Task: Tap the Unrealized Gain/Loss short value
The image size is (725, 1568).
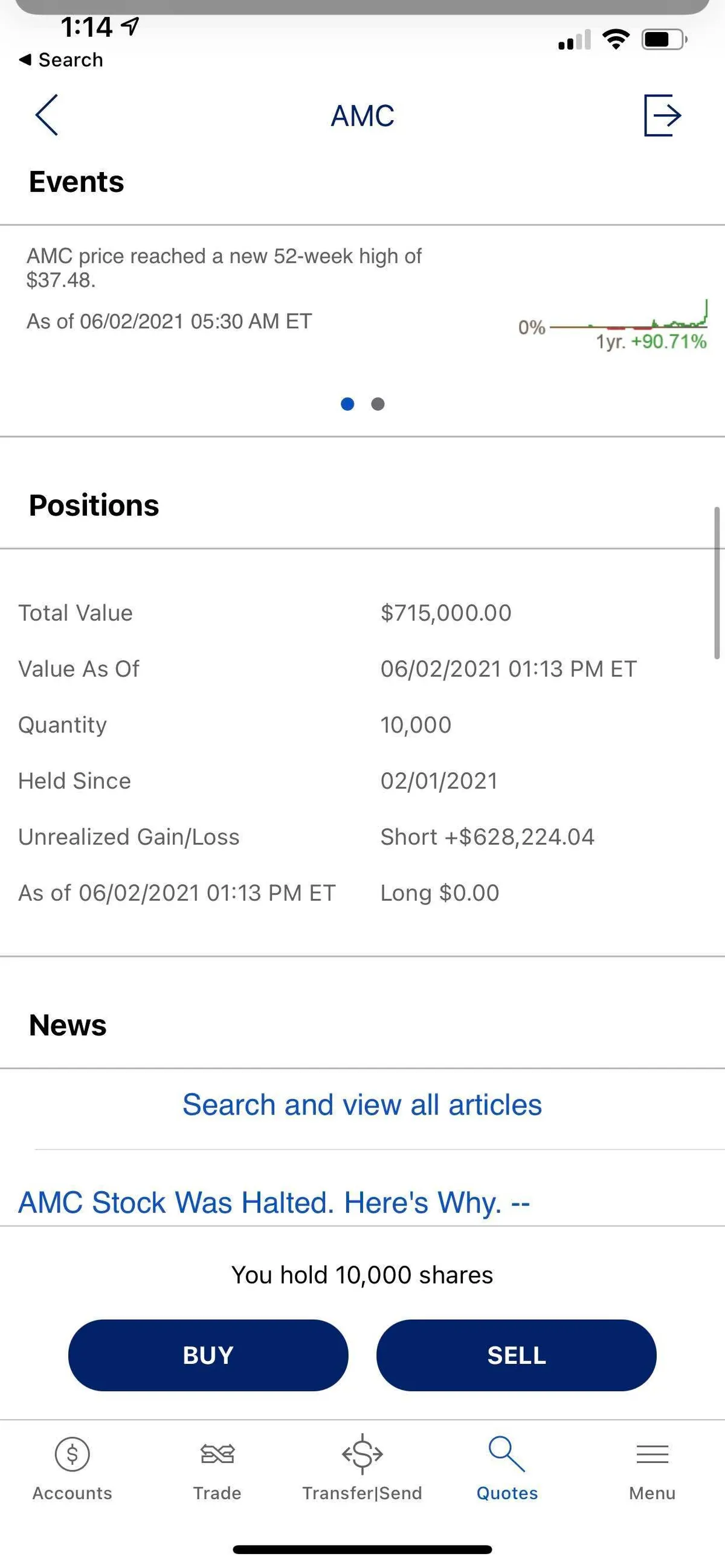Action: (487, 837)
